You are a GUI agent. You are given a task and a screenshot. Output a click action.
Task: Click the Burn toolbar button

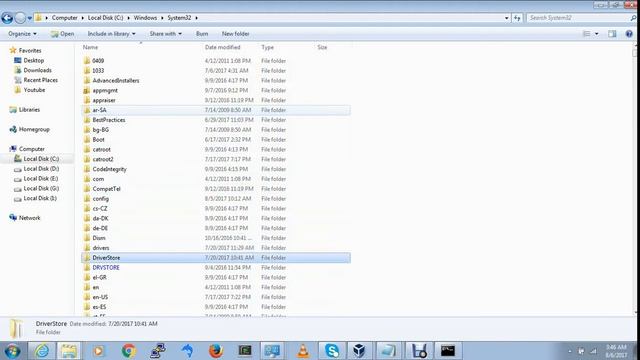coord(202,34)
